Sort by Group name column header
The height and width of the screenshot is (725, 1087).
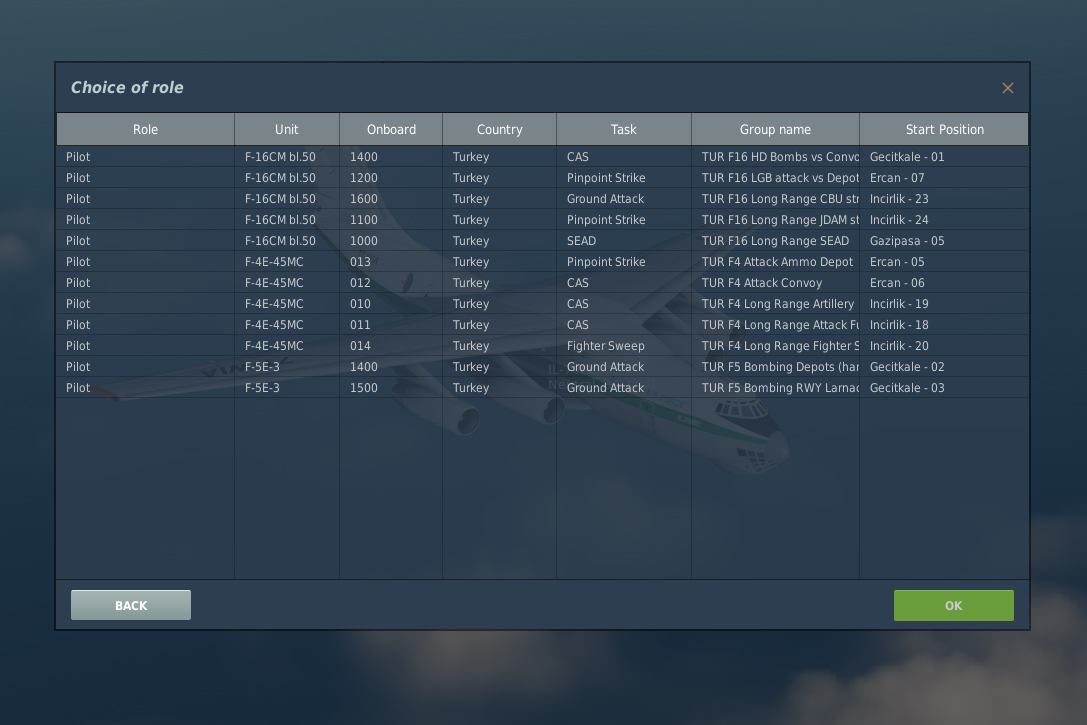pyautogui.click(x=775, y=129)
